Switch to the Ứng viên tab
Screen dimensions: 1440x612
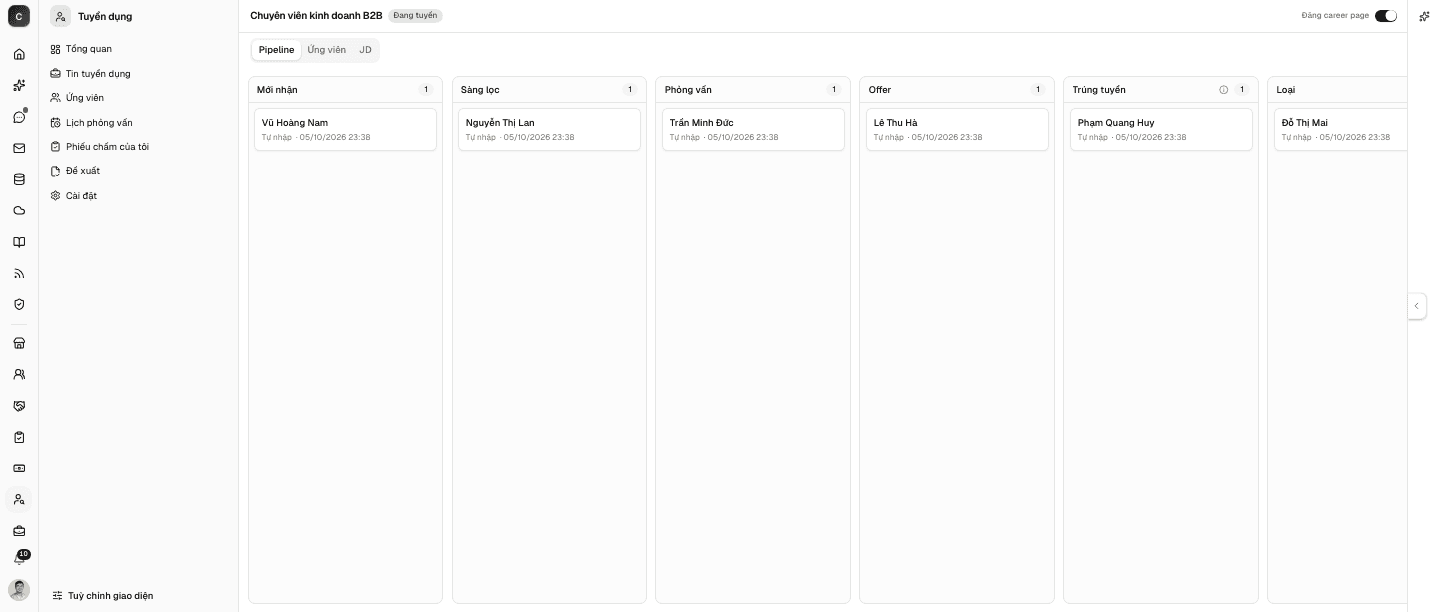coord(326,50)
